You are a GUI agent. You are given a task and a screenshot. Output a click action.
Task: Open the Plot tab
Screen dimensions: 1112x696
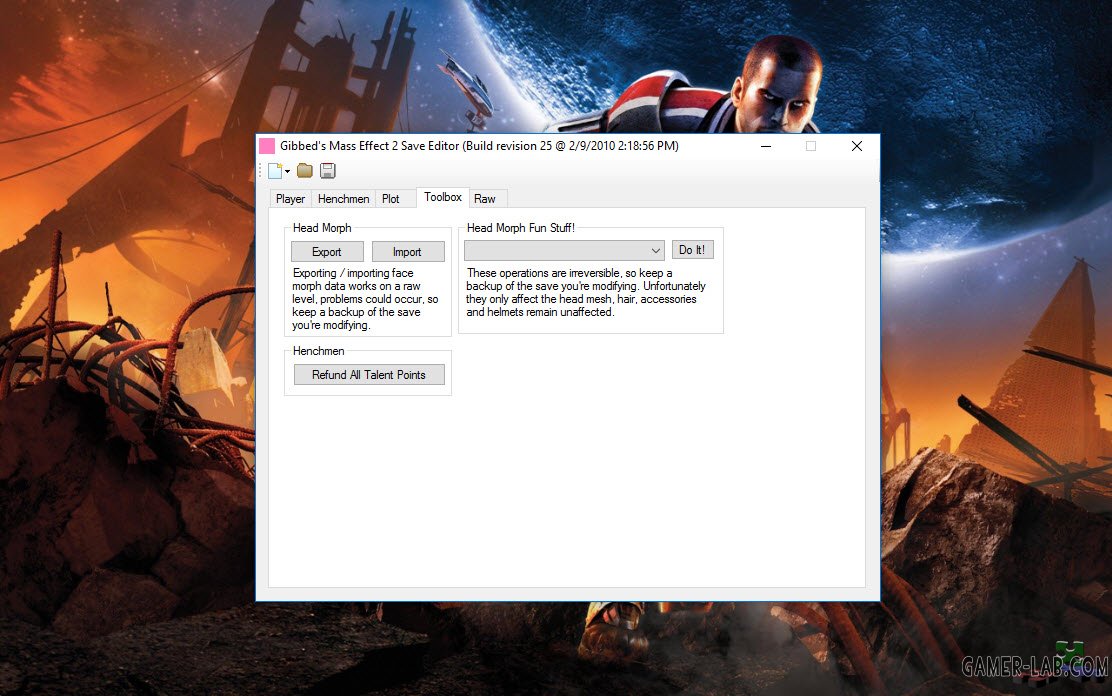(x=391, y=199)
